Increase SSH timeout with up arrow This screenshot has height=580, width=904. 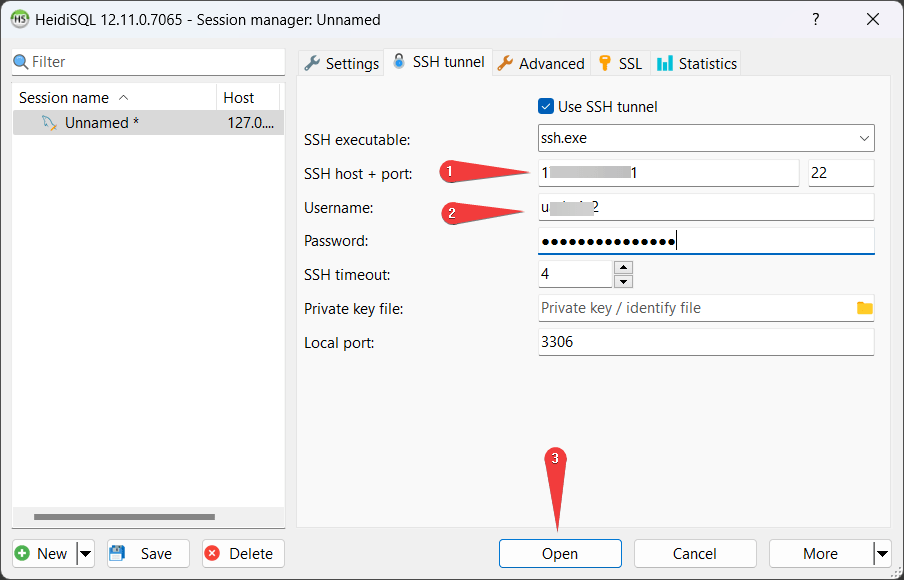(x=623, y=267)
